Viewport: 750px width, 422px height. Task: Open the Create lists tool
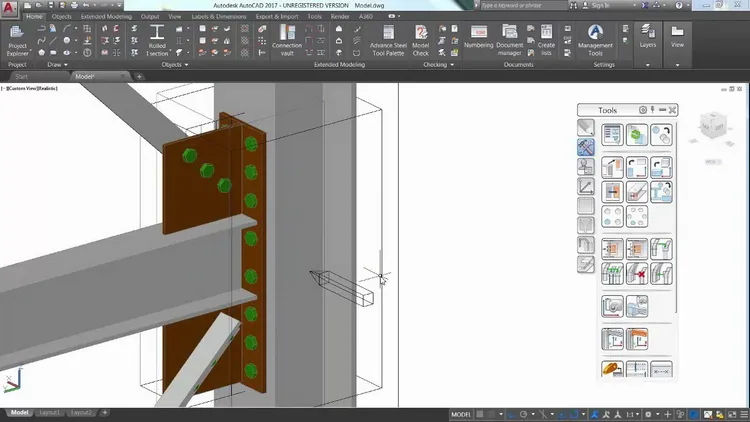coord(546,41)
